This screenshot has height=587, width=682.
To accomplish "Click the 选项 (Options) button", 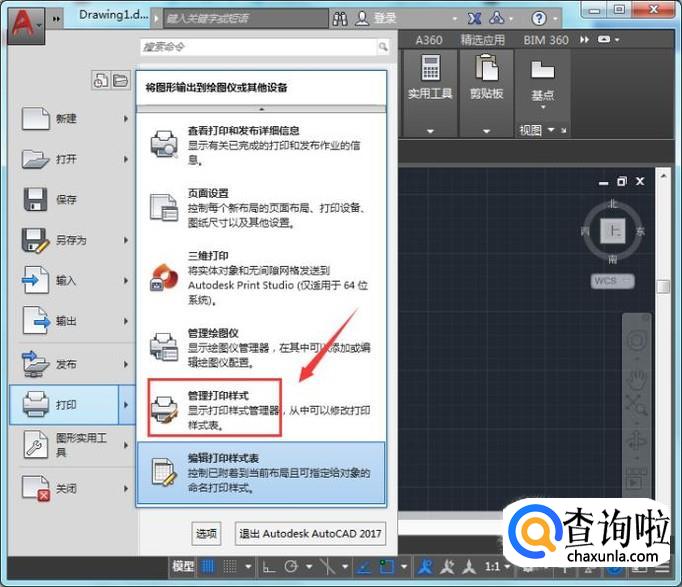I will (x=206, y=533).
